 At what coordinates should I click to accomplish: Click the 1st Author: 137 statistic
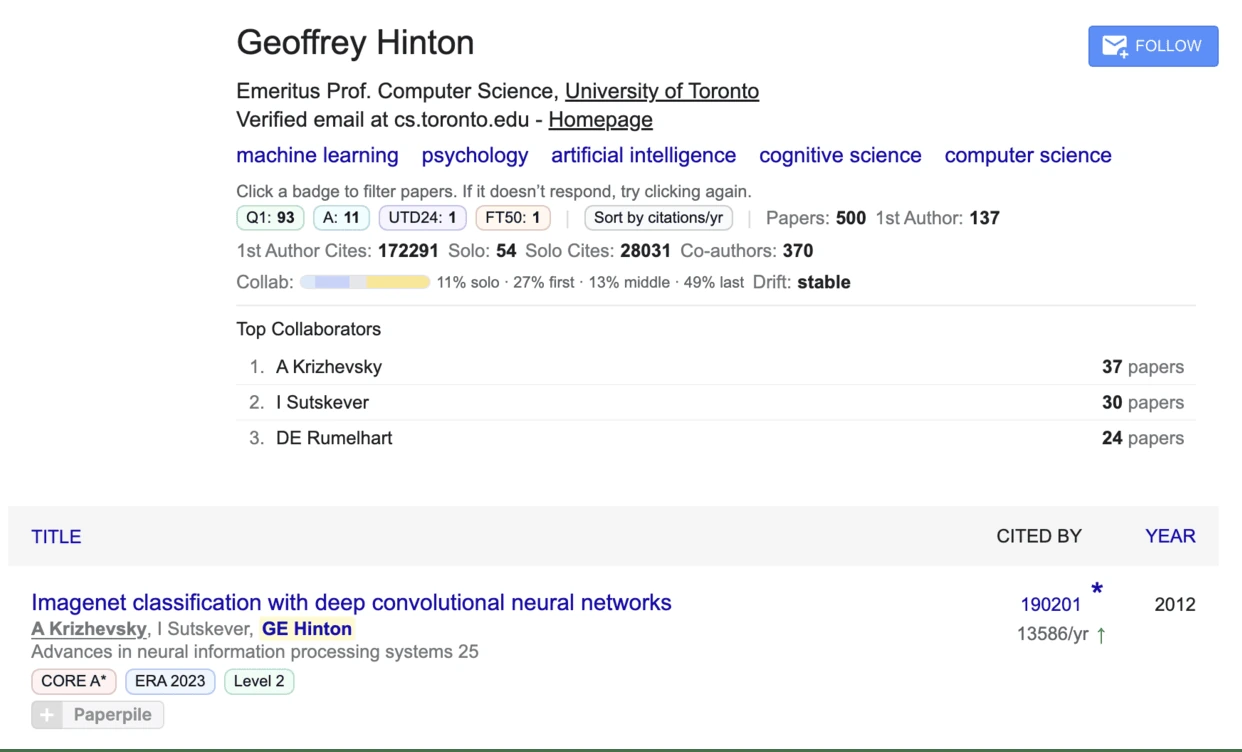point(938,218)
